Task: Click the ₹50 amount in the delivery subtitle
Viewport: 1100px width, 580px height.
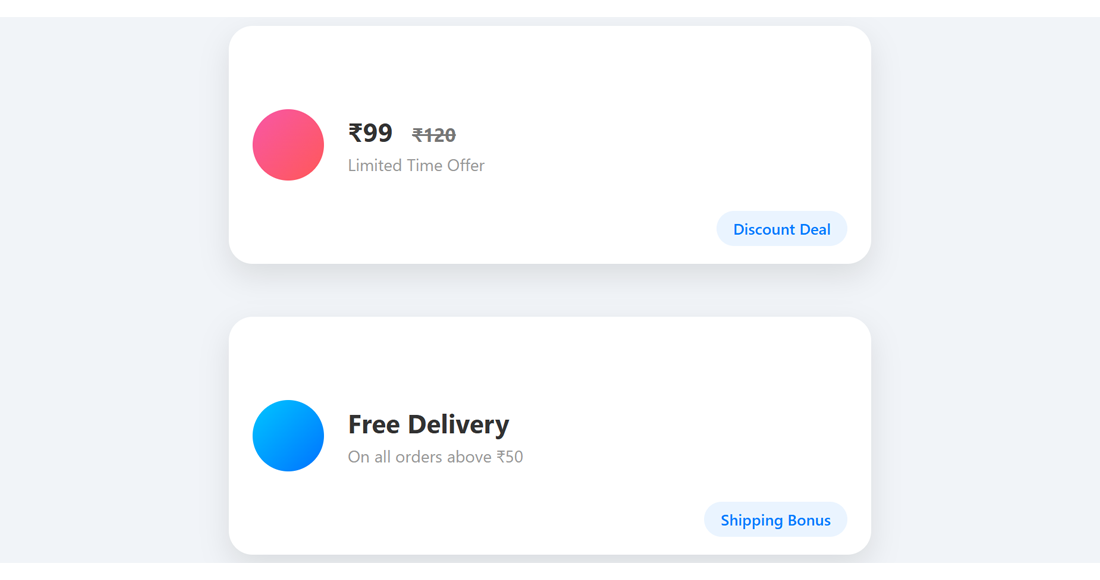Action: [x=510, y=457]
